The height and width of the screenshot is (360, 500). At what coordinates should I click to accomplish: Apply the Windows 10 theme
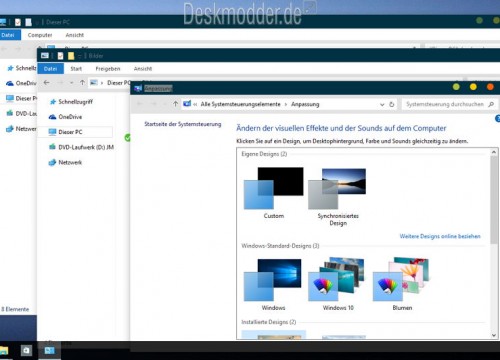(x=336, y=279)
